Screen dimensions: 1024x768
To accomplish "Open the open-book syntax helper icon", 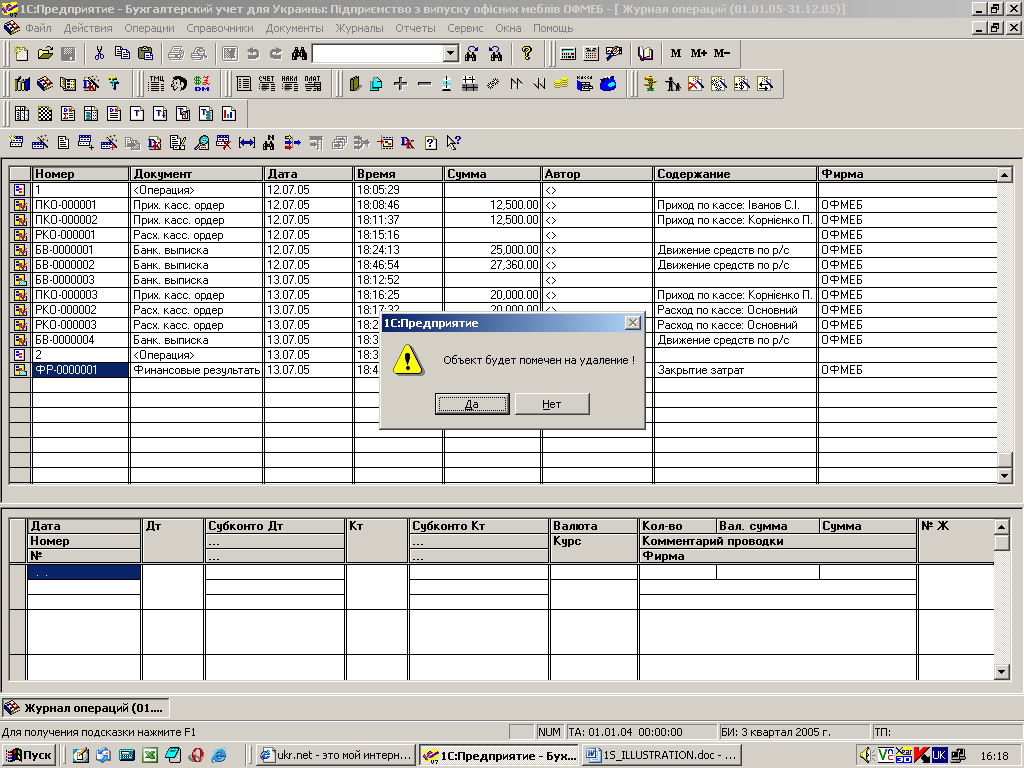I will [645, 54].
